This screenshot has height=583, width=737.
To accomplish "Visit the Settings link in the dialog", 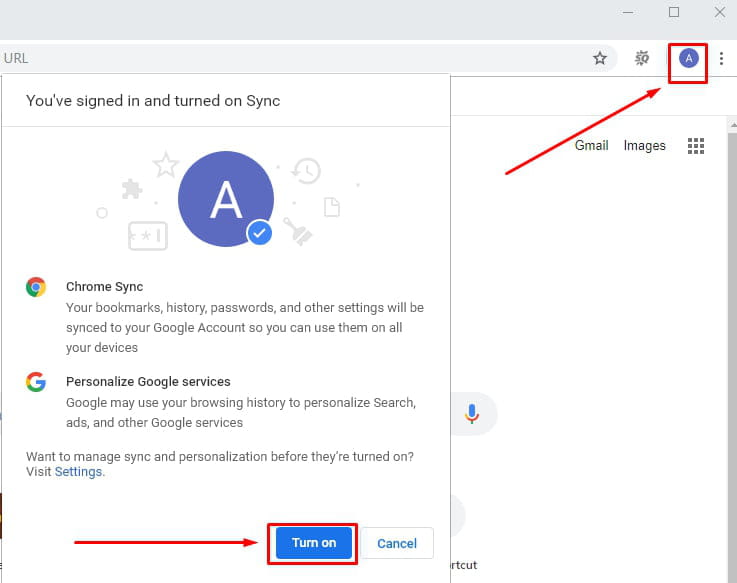I will click(x=78, y=471).
